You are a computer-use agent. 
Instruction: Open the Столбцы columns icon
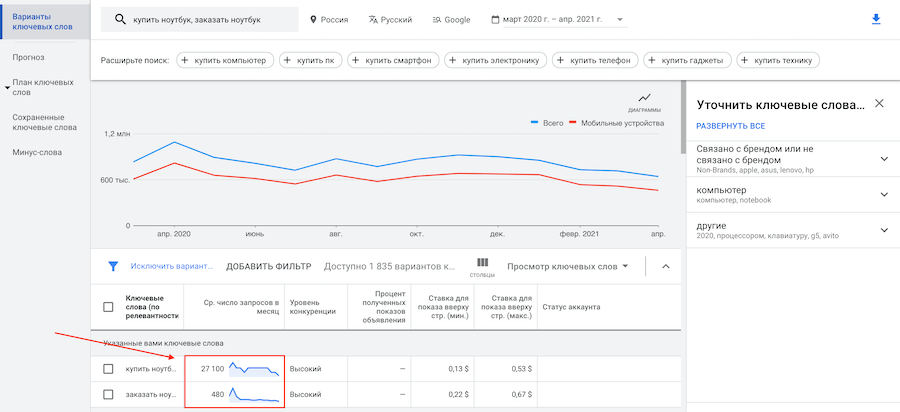482,265
